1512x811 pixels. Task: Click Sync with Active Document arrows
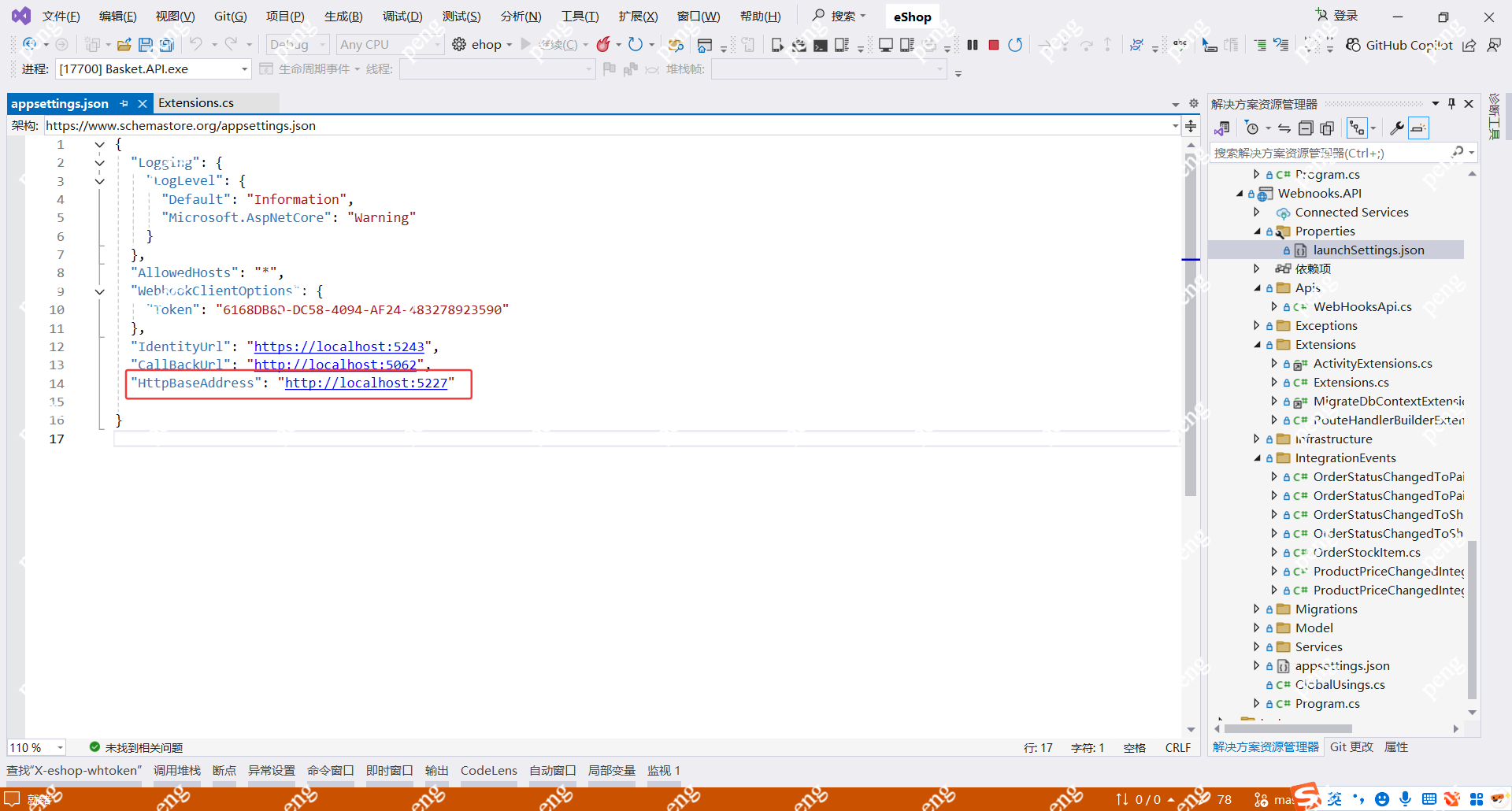(1284, 128)
